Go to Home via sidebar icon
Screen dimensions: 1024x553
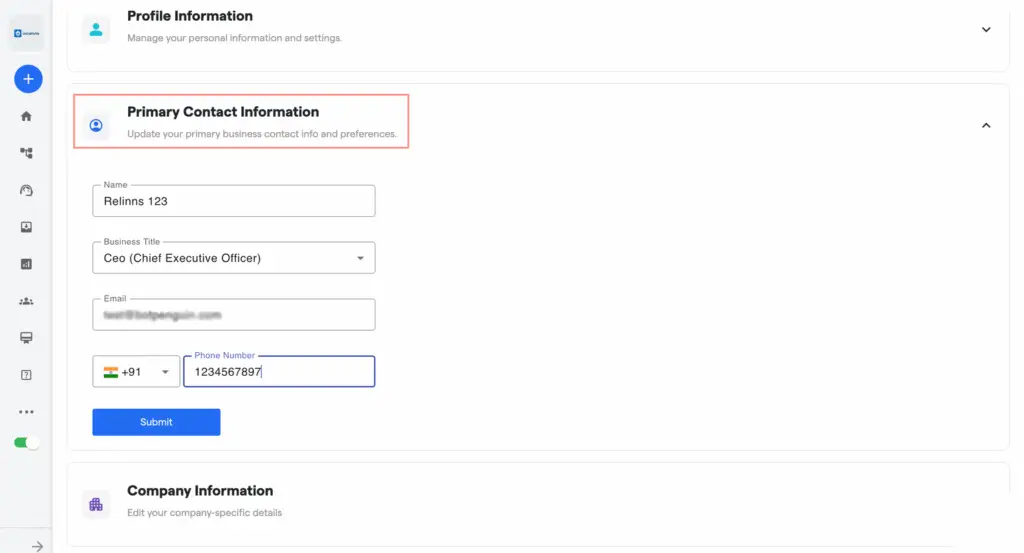point(26,116)
